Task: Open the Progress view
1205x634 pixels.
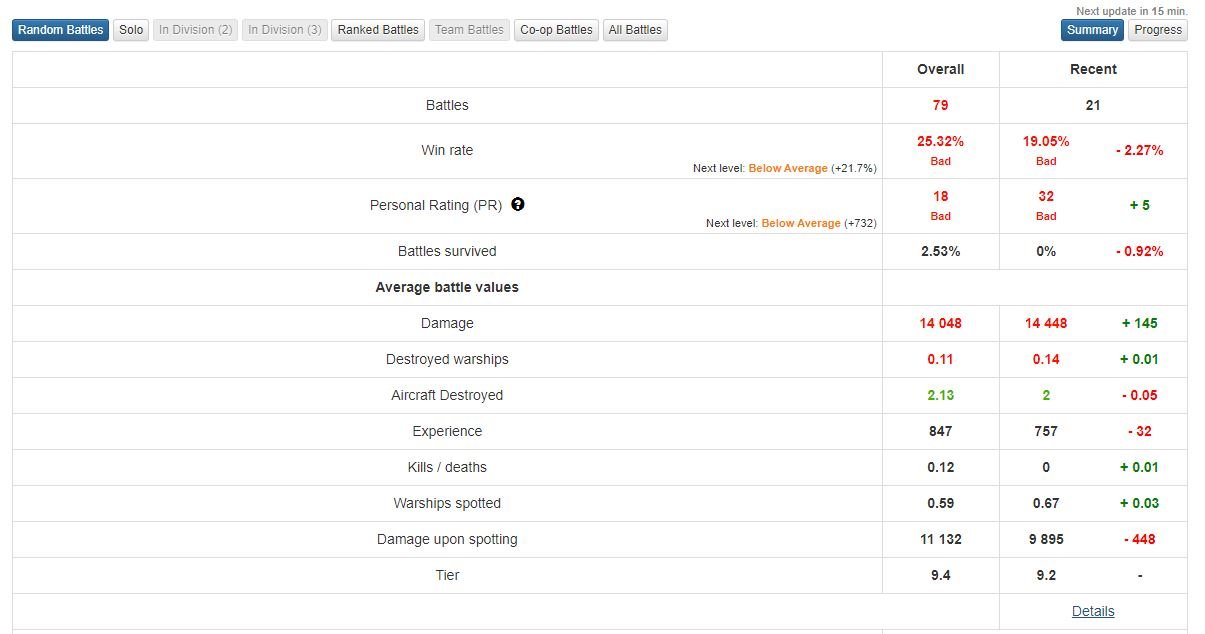Action: coord(1158,30)
